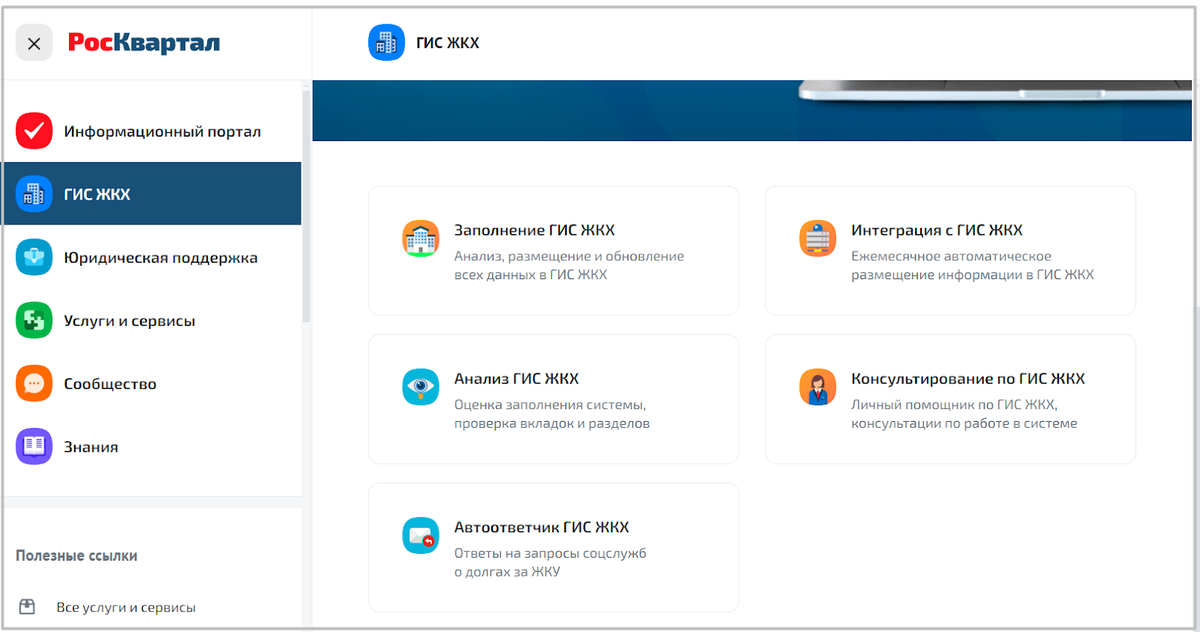Click text 'Анализ, размещение и обновление'
The width and height of the screenshot is (1200, 632).
[569, 256]
